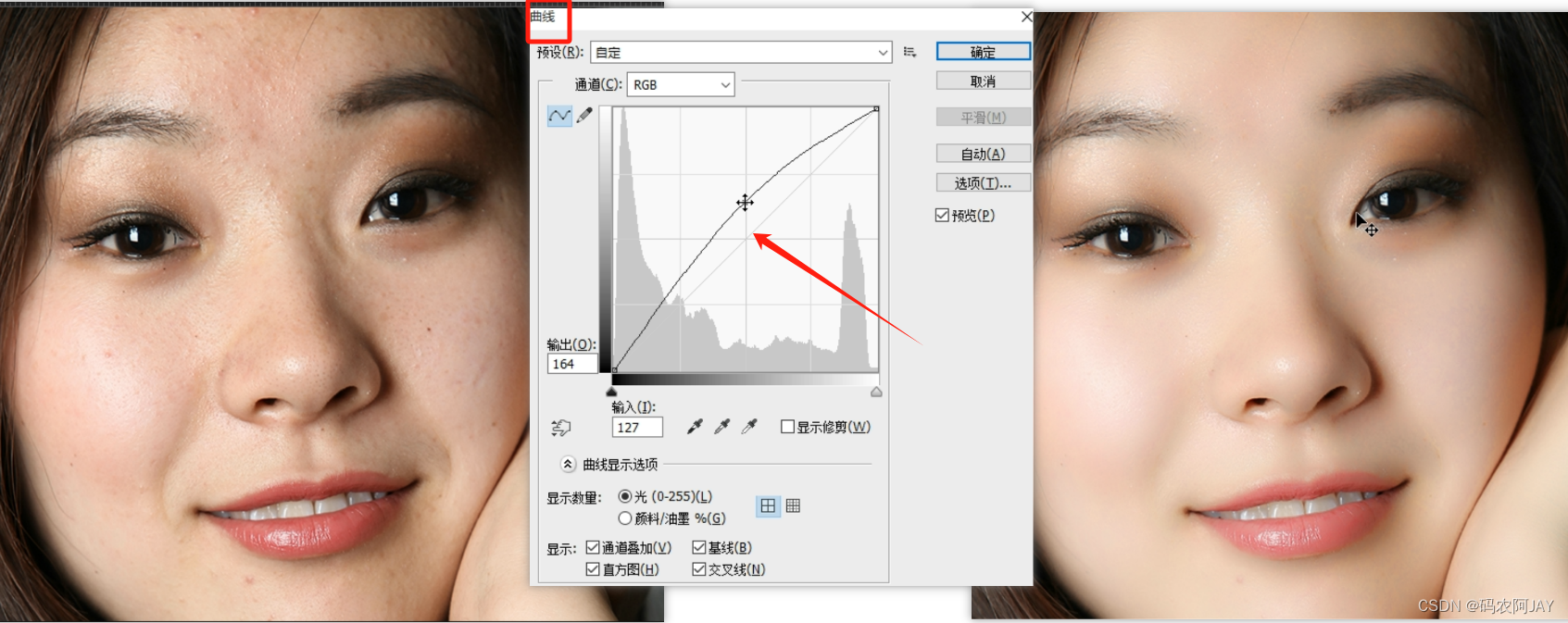The width and height of the screenshot is (1568, 623).
Task: Open the preset options menu icon
Action: pos(910,53)
